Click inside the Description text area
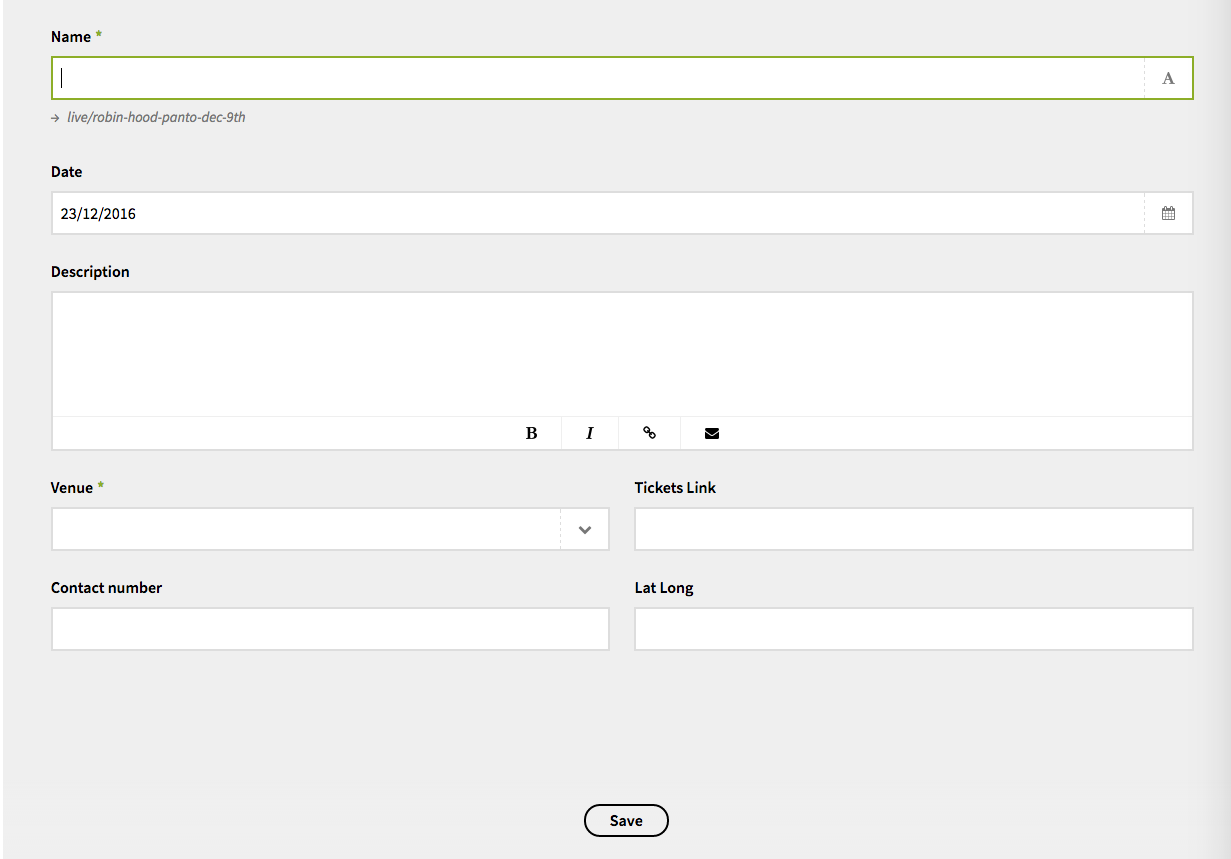The width and height of the screenshot is (1231, 859). coord(622,354)
